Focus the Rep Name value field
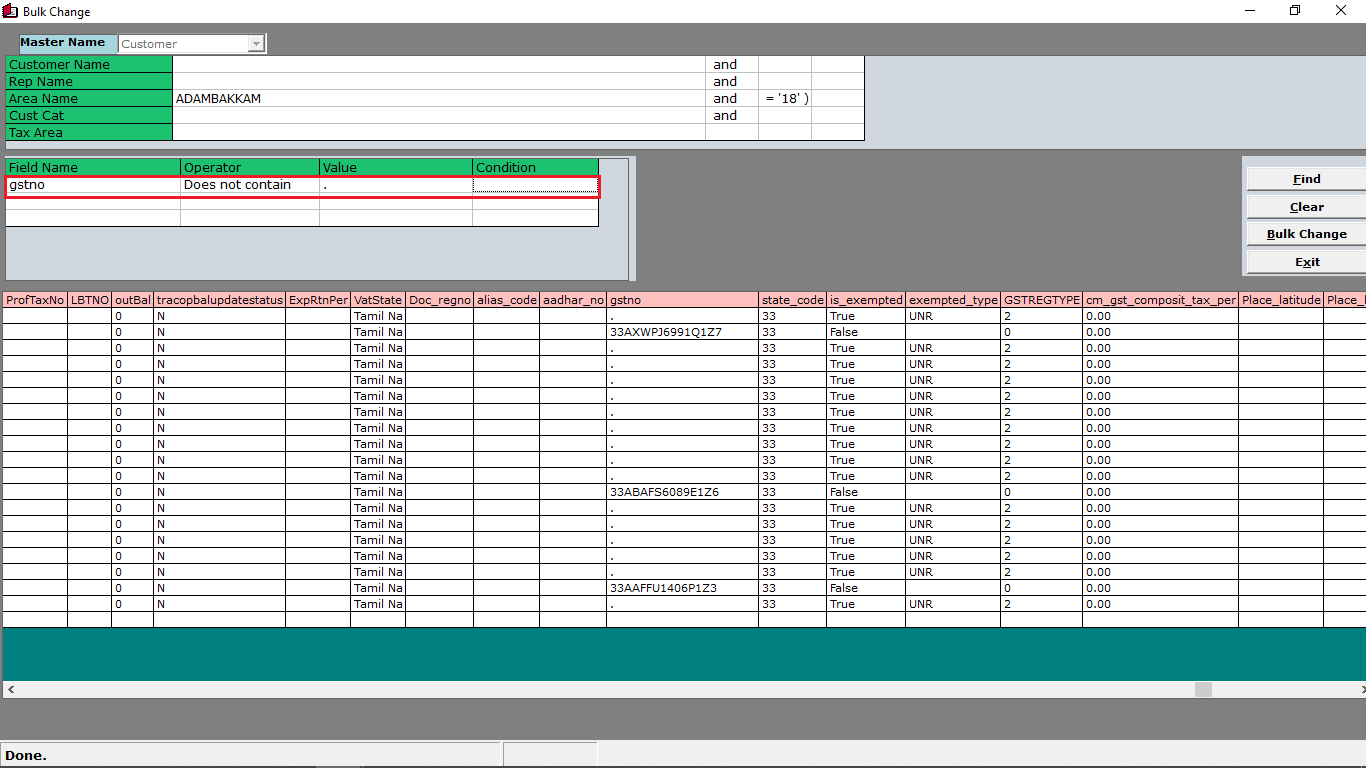Screen dimensions: 1366x768 [439, 81]
